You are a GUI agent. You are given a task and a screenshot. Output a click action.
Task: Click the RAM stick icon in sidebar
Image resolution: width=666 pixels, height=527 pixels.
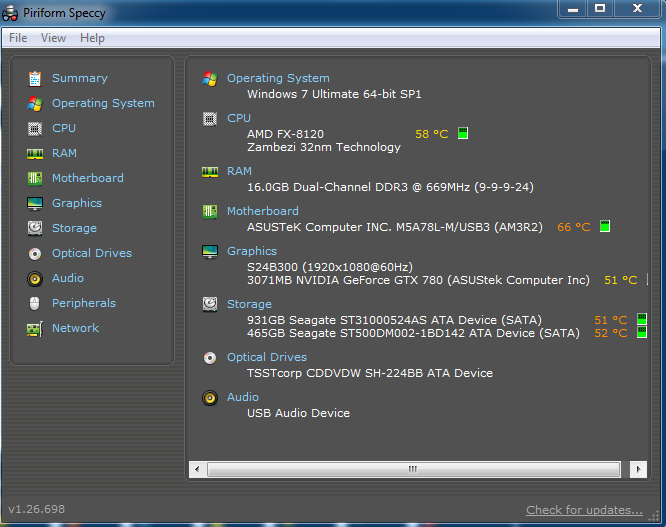click(x=35, y=154)
